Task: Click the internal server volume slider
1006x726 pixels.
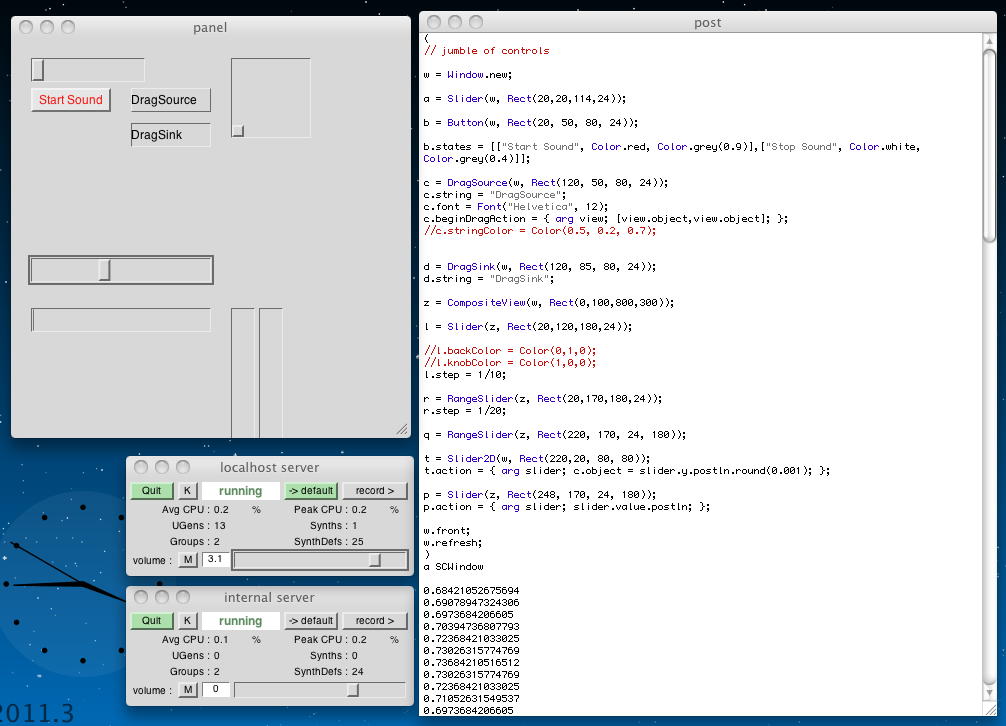Action: point(320,690)
